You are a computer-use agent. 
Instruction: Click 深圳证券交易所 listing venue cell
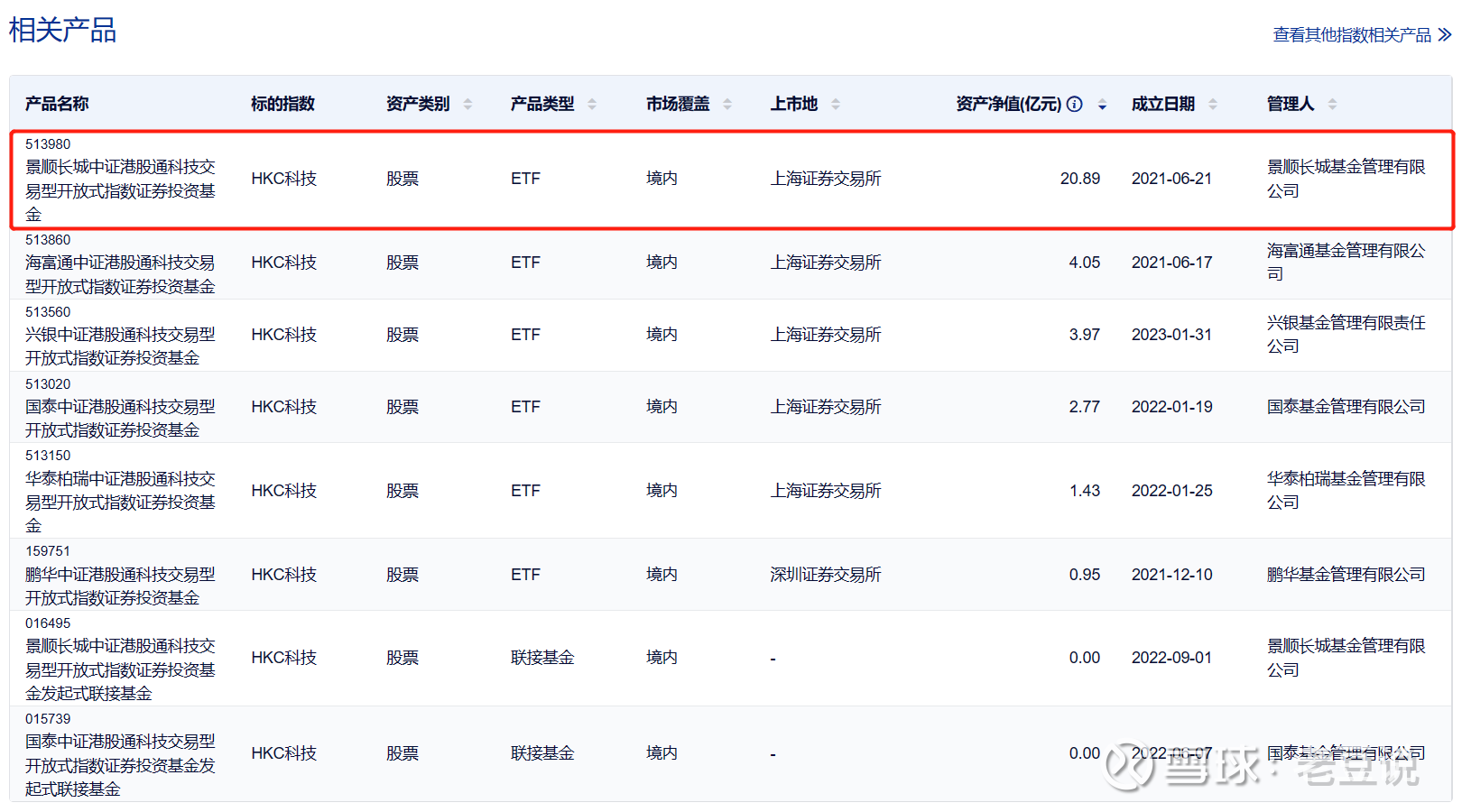826,575
